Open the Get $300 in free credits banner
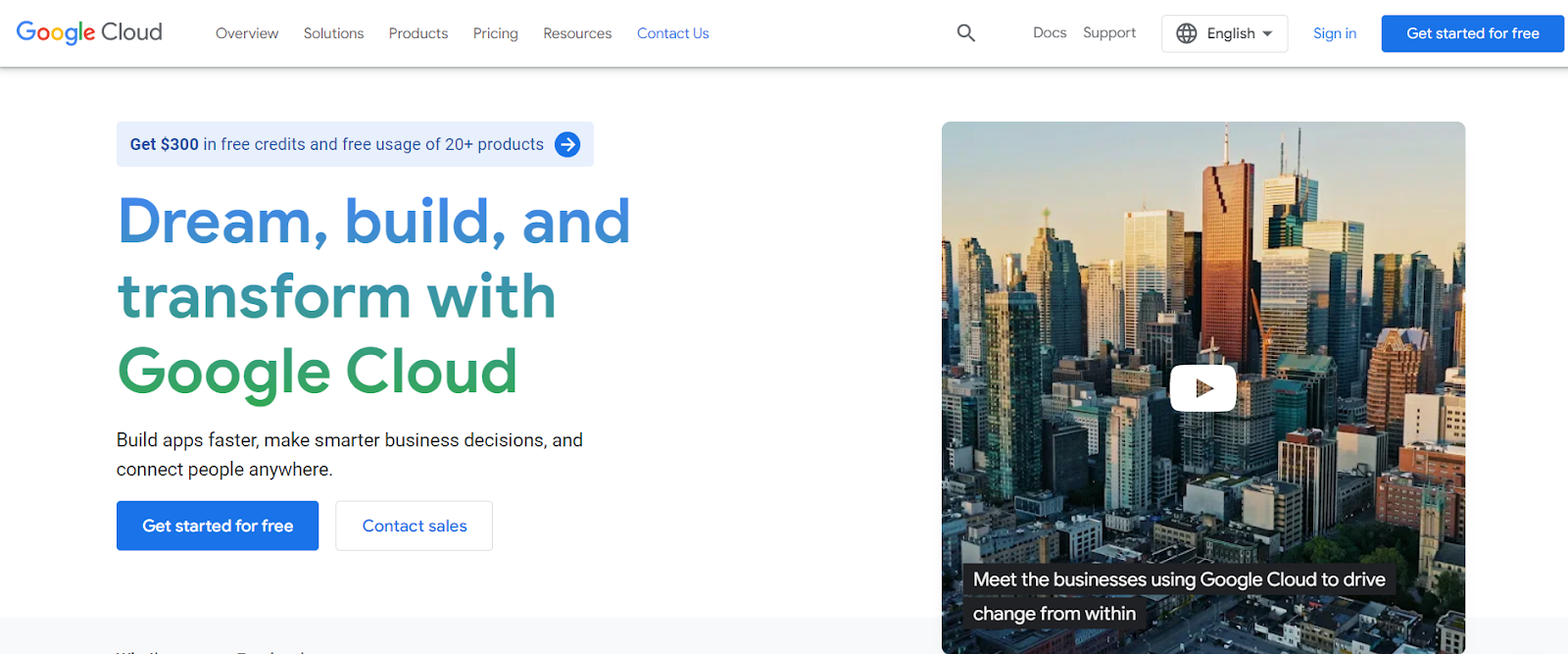 [355, 144]
